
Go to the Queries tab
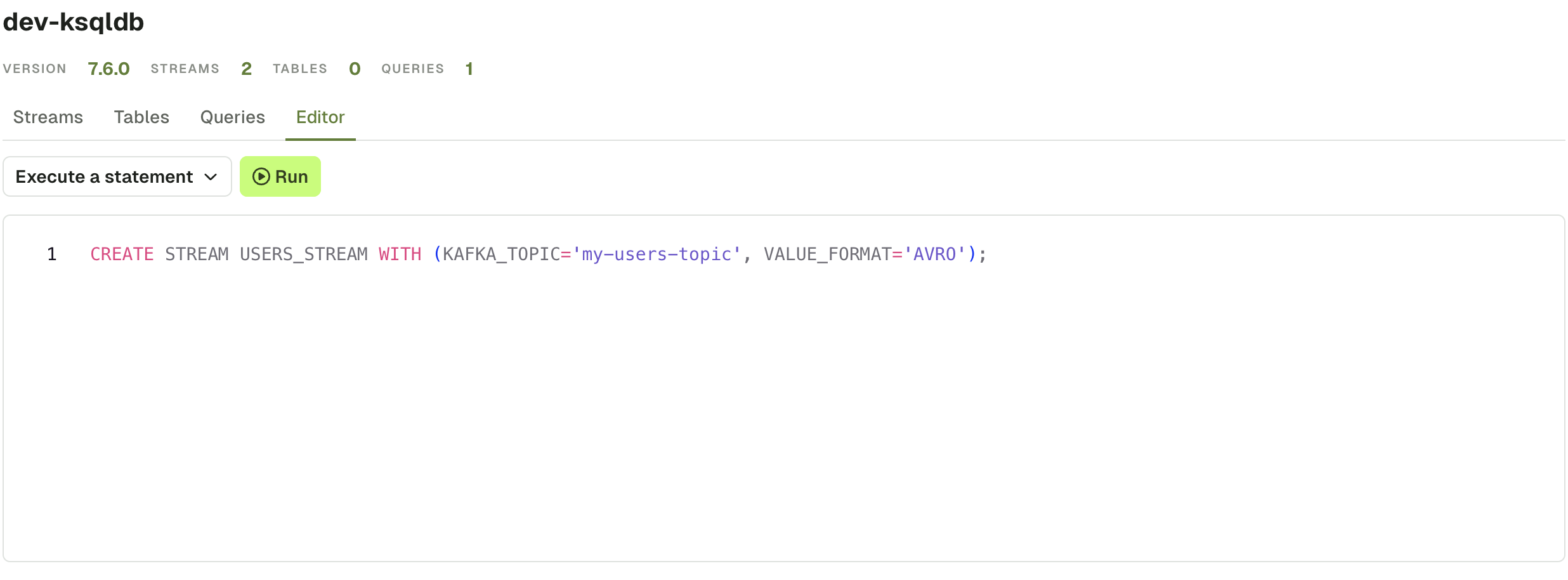pyautogui.click(x=232, y=117)
